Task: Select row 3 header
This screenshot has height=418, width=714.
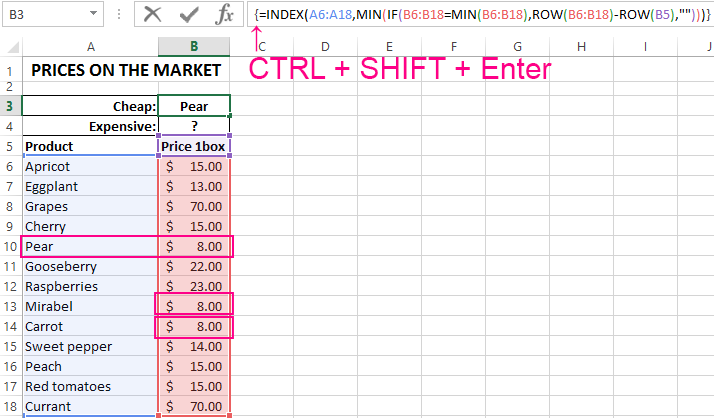Action: tap(10, 106)
